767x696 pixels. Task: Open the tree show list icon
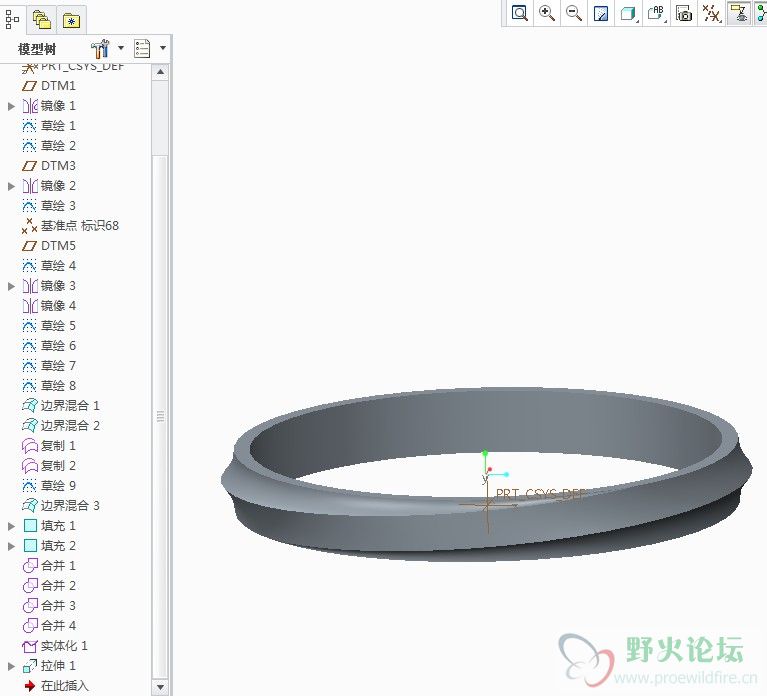[142, 48]
